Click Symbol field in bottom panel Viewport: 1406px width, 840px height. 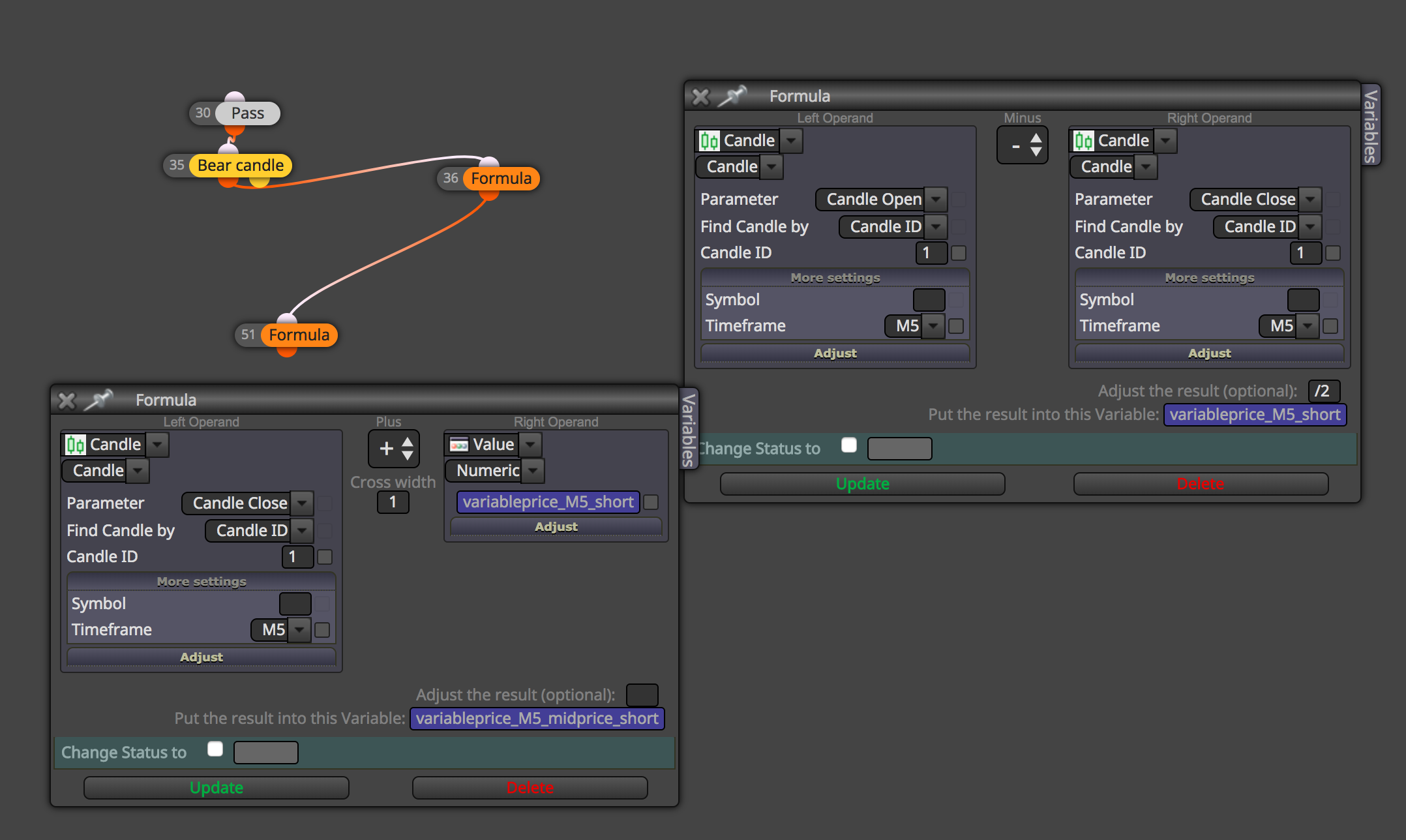[x=295, y=604]
